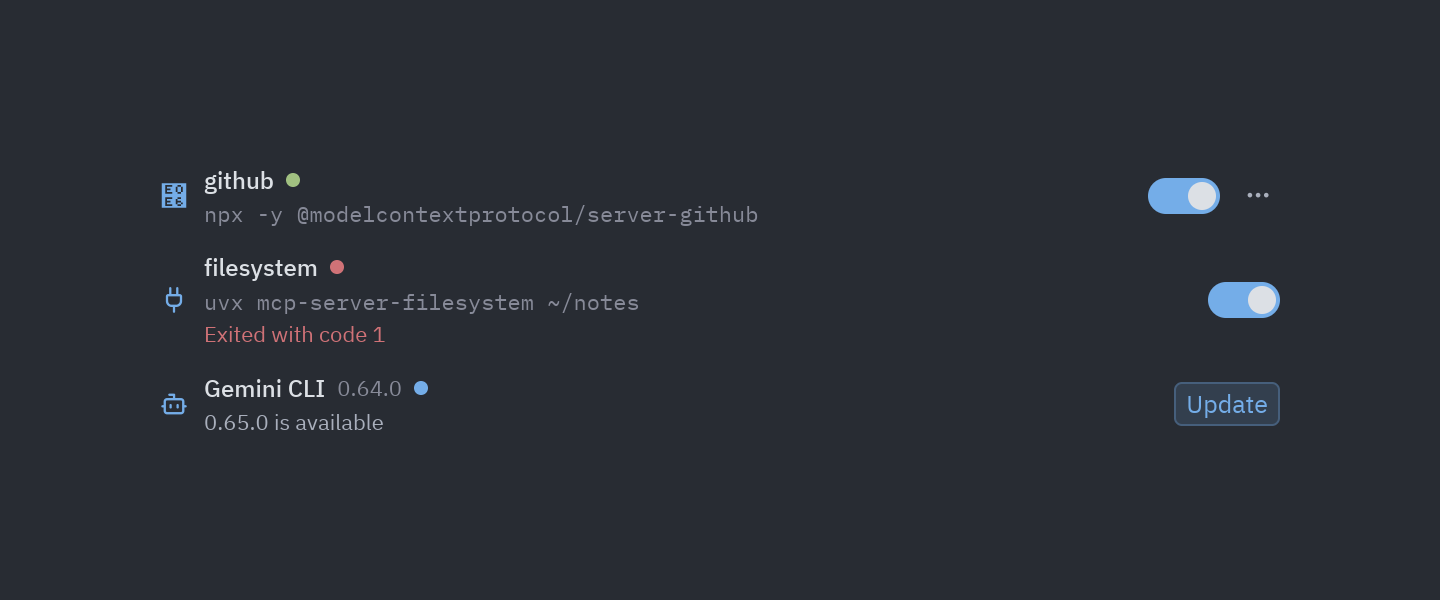Select the github server name
This screenshot has width=1440, height=600.
pyautogui.click(x=239, y=181)
